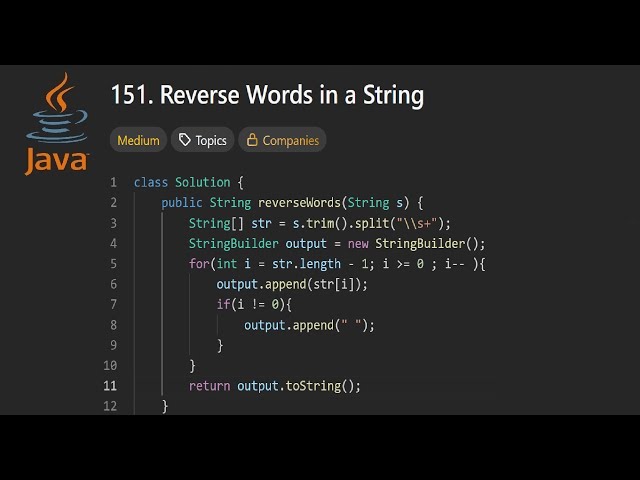Click 'output.append(str[i]);' on line 6
The image size is (640, 480).
pyautogui.click(x=292, y=284)
